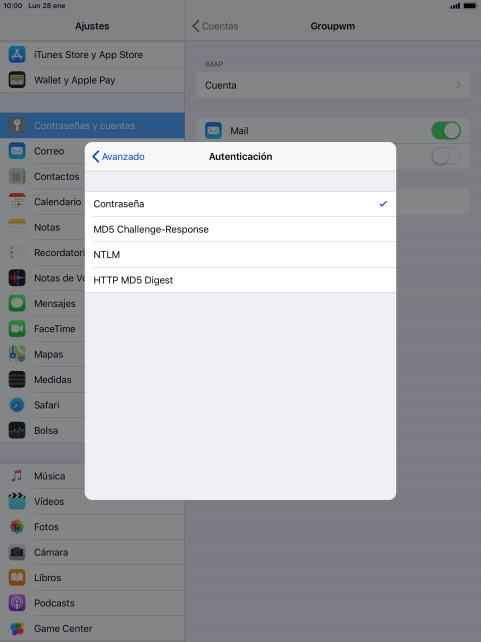Return to Cuentas list
The image size is (481, 642).
pyautogui.click(x=215, y=26)
